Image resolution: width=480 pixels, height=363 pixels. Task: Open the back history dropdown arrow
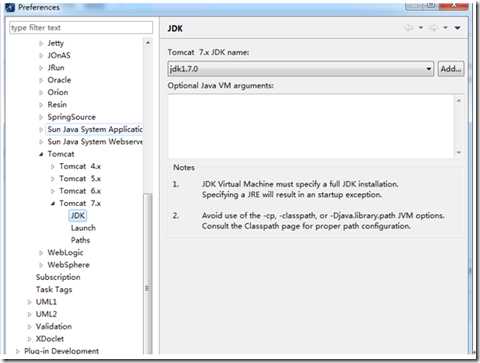(x=421, y=28)
